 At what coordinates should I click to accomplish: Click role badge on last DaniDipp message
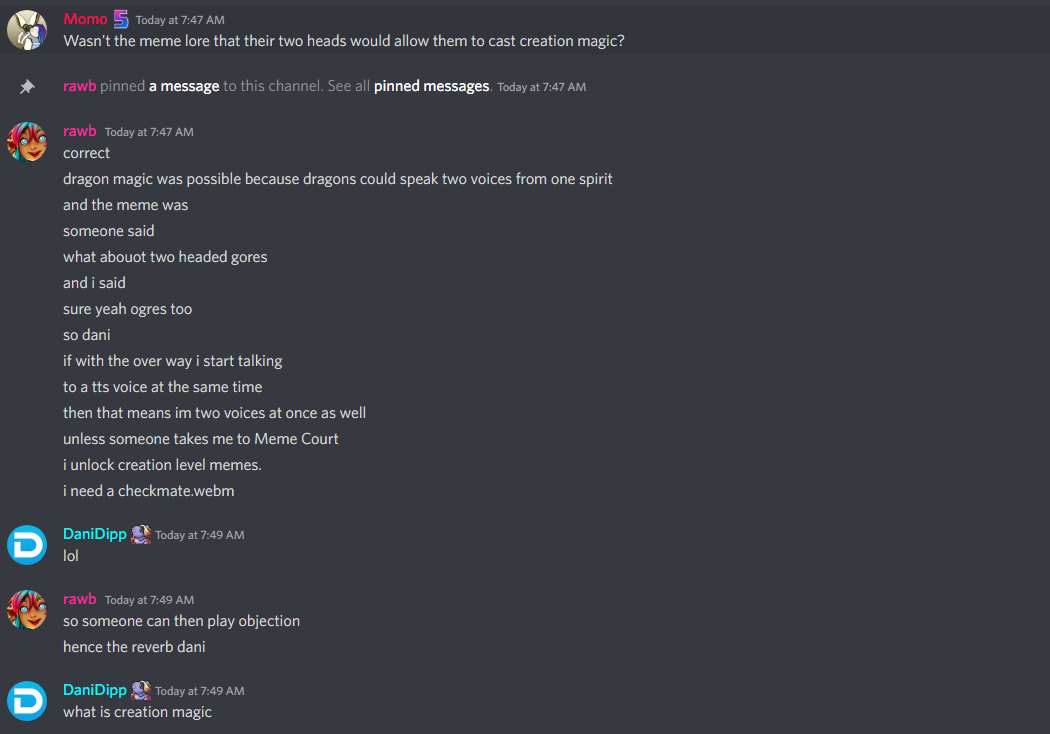(141, 690)
